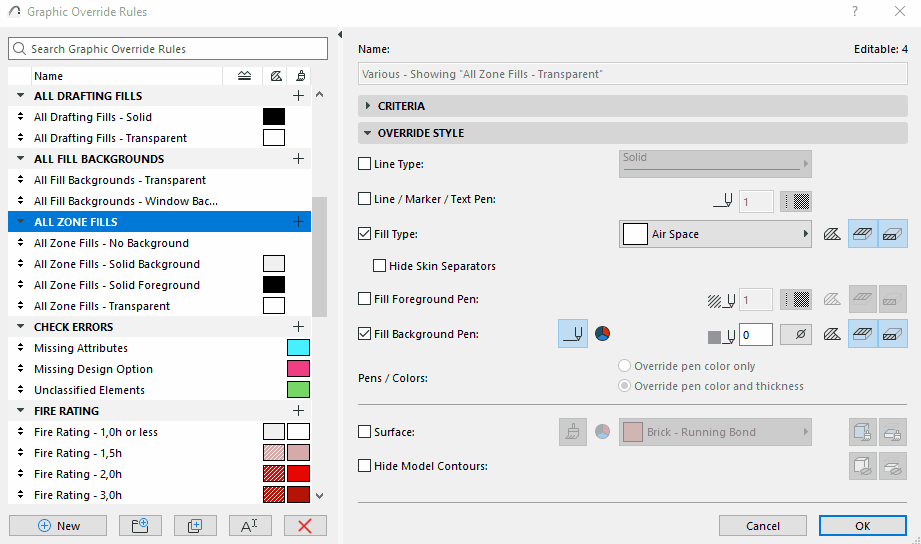Collapse the ALL FILL BACKGROUNDS group

pyautogui.click(x=21, y=159)
